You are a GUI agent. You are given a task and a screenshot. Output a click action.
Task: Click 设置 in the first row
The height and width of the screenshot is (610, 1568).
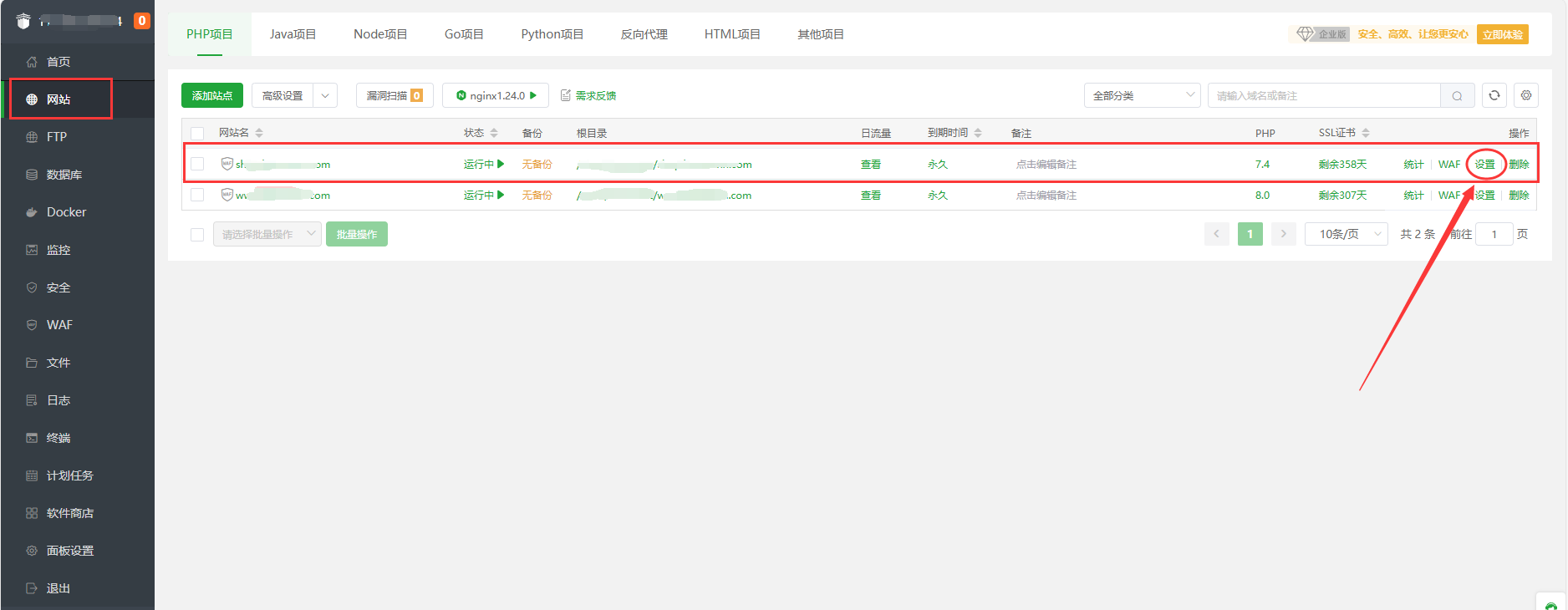[1484, 164]
